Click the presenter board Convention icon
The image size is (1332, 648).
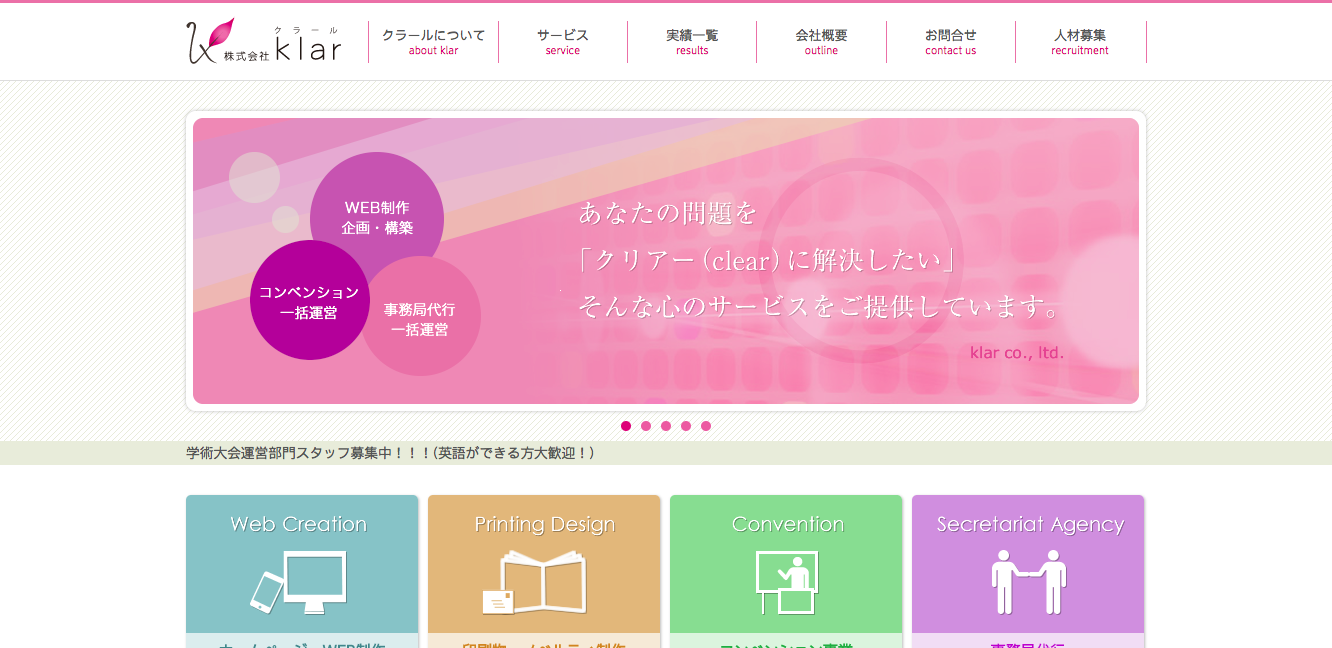[x=787, y=582]
